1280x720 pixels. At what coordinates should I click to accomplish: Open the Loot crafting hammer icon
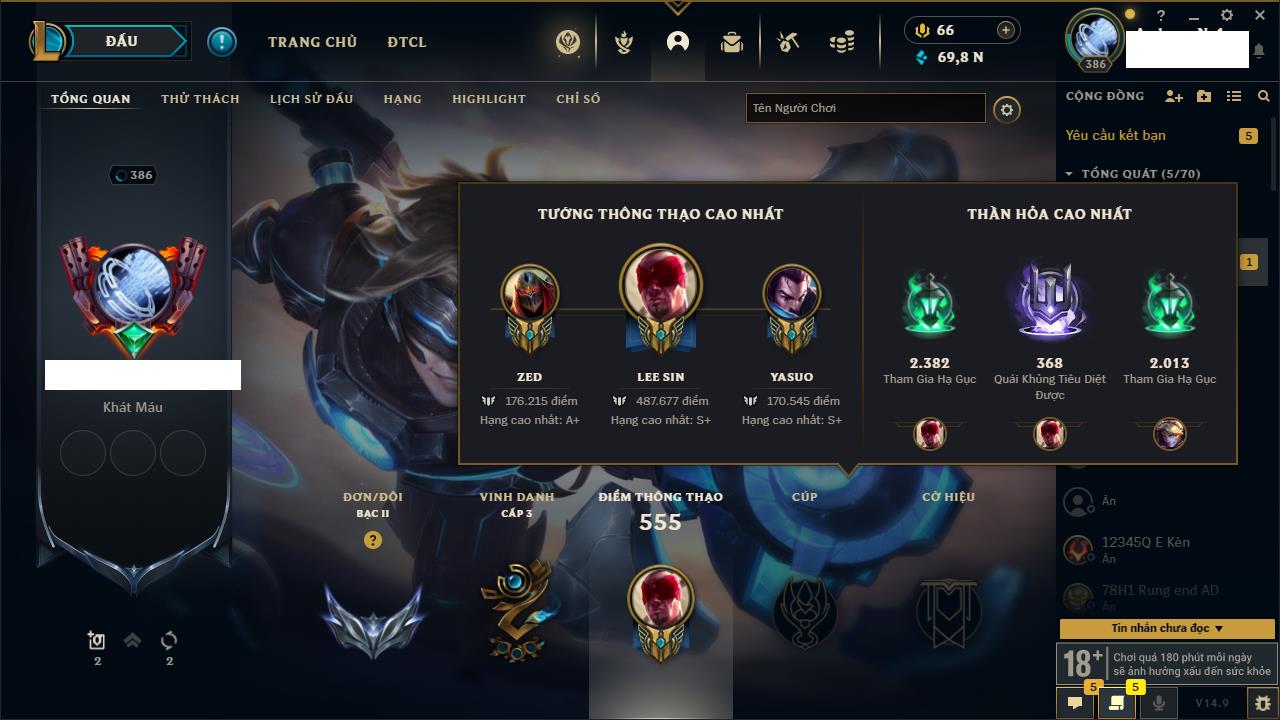pos(788,42)
